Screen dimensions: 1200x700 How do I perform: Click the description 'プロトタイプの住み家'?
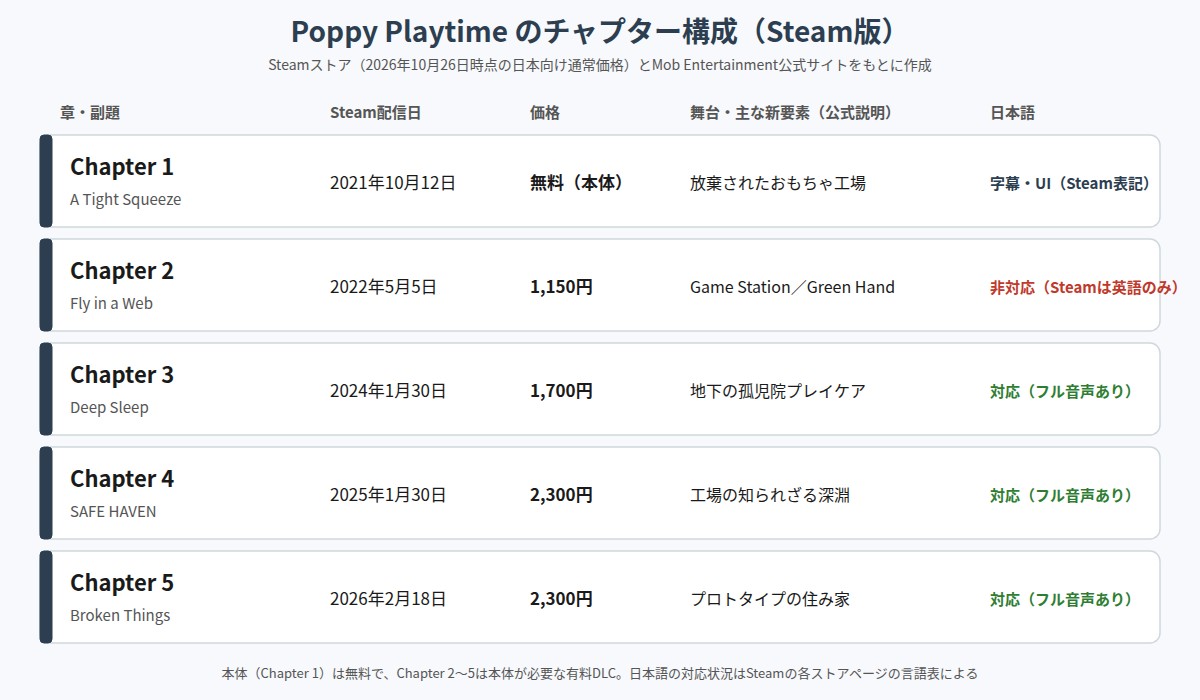(770, 599)
